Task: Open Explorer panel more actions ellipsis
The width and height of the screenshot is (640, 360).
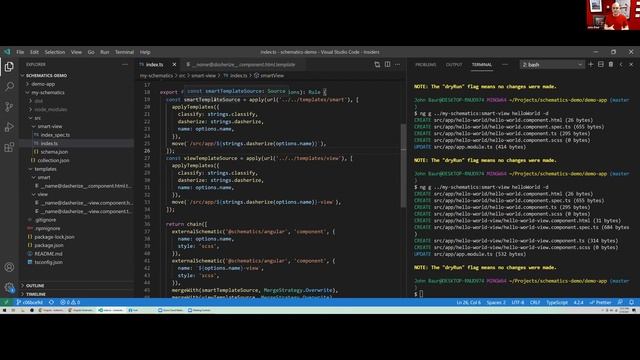Action: coord(125,64)
